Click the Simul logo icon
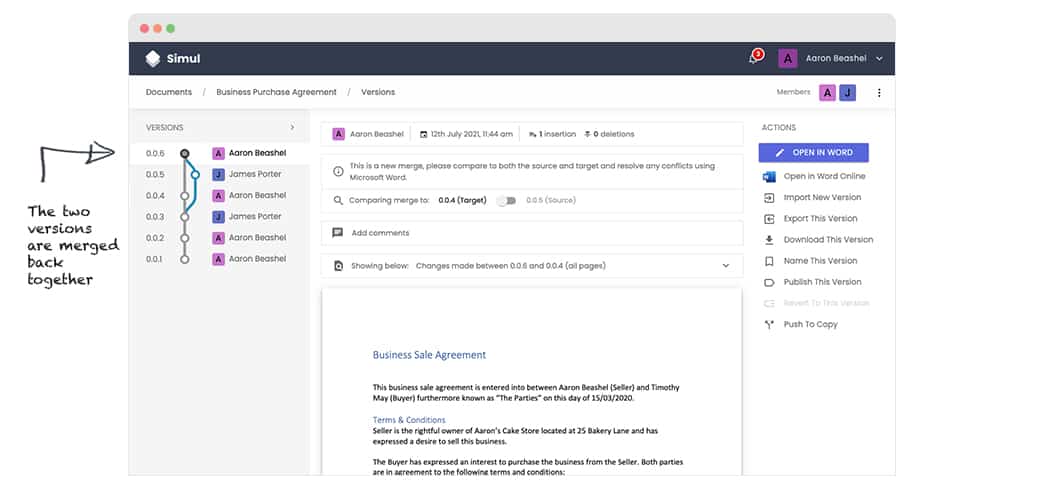 click(x=153, y=59)
